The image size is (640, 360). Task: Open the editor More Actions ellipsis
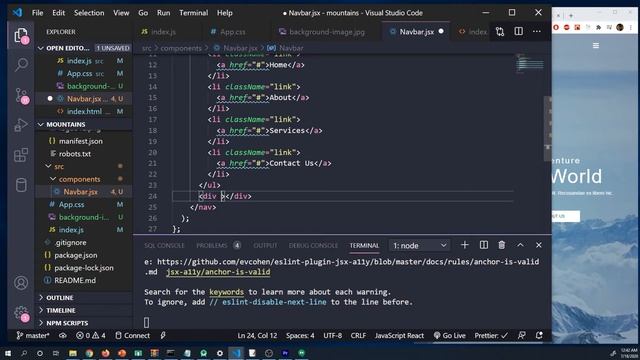tap(537, 31)
